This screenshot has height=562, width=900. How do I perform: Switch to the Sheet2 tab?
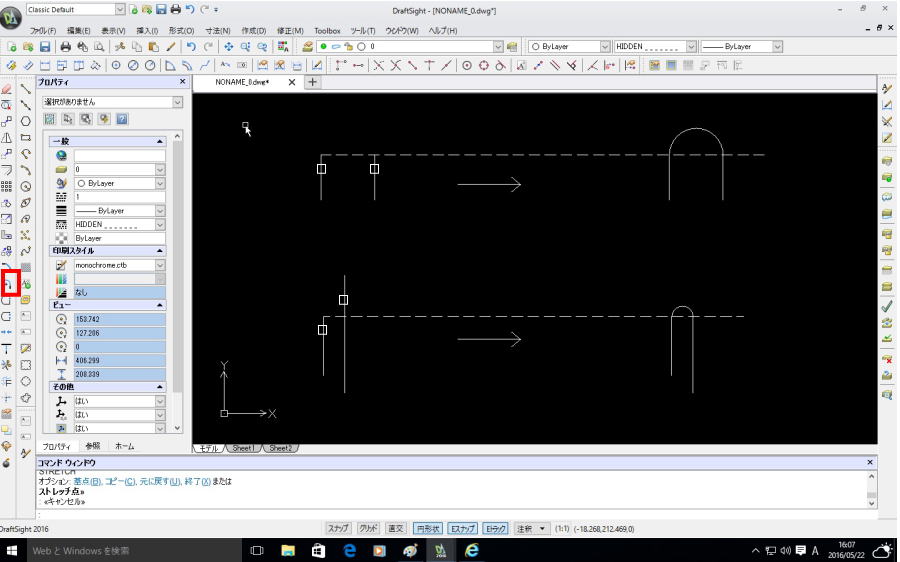[280, 448]
